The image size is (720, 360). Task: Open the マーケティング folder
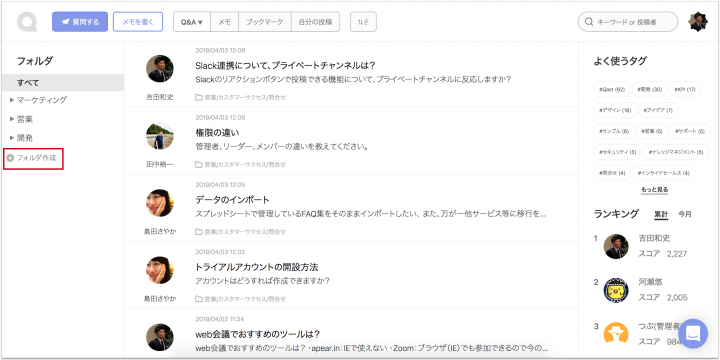click(x=42, y=100)
